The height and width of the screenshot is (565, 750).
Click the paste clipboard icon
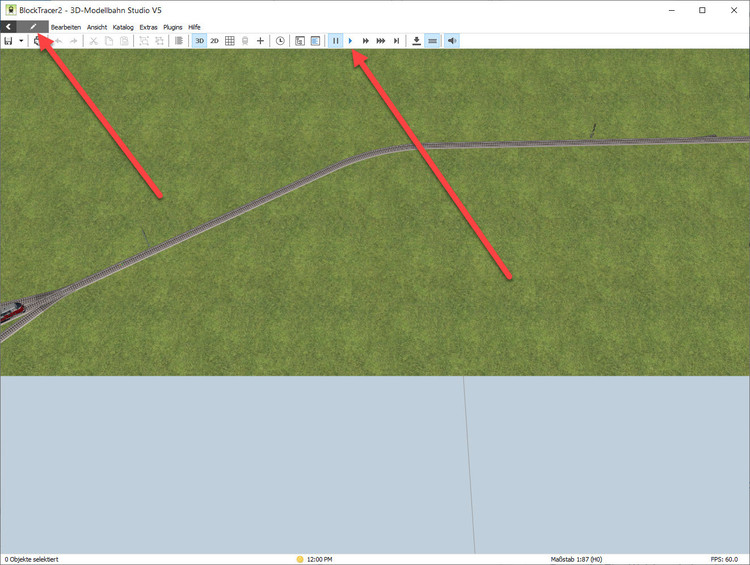pyautogui.click(x=124, y=41)
